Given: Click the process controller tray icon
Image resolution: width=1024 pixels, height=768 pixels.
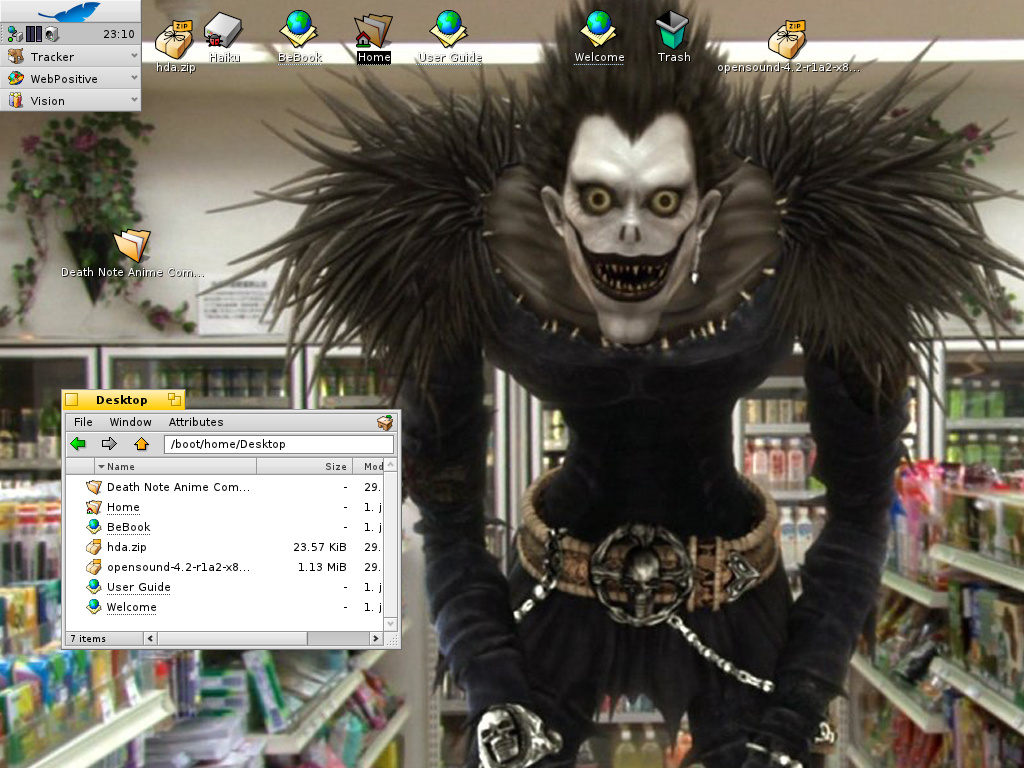Looking at the screenshot, I should (34, 34).
